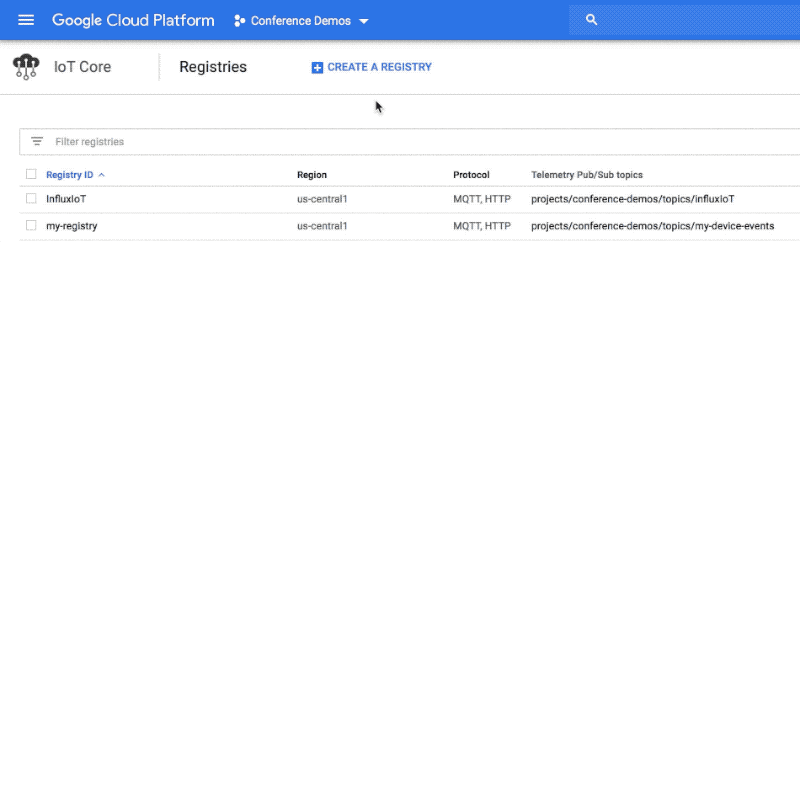
Task: Open the search bar magnifier icon
Action: 590,19
